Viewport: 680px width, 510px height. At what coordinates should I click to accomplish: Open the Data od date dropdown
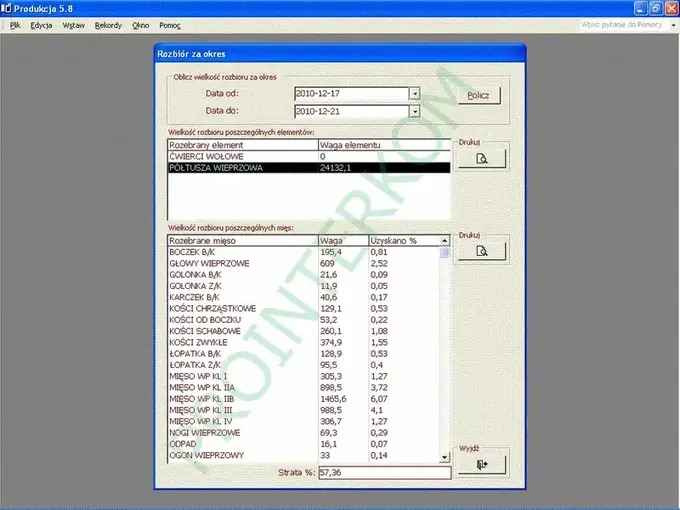(x=415, y=94)
